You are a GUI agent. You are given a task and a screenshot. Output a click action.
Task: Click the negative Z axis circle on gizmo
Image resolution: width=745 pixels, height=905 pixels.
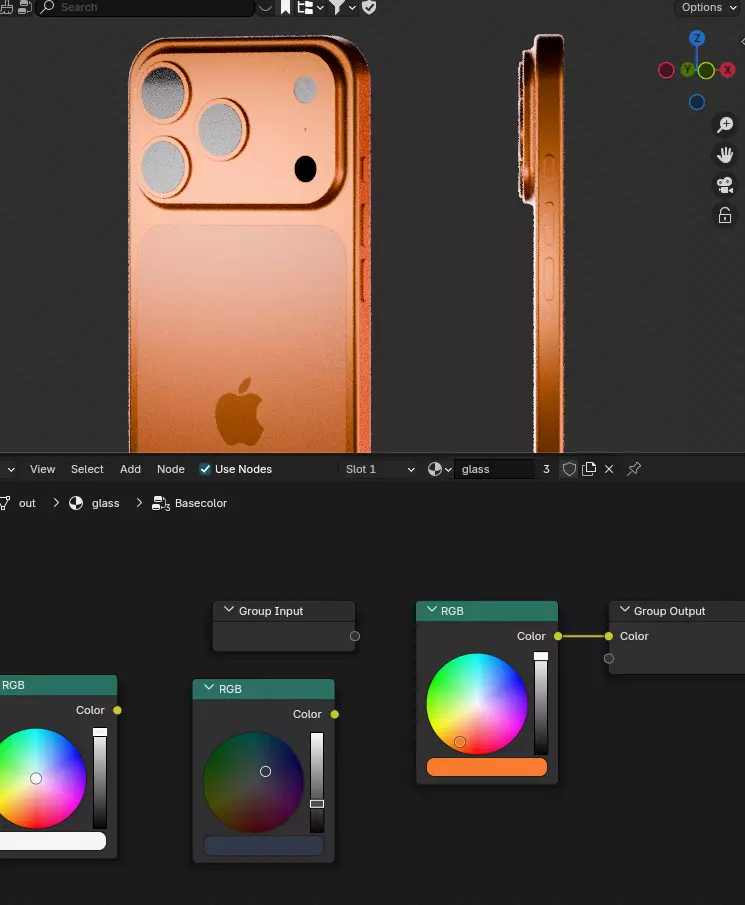click(697, 102)
